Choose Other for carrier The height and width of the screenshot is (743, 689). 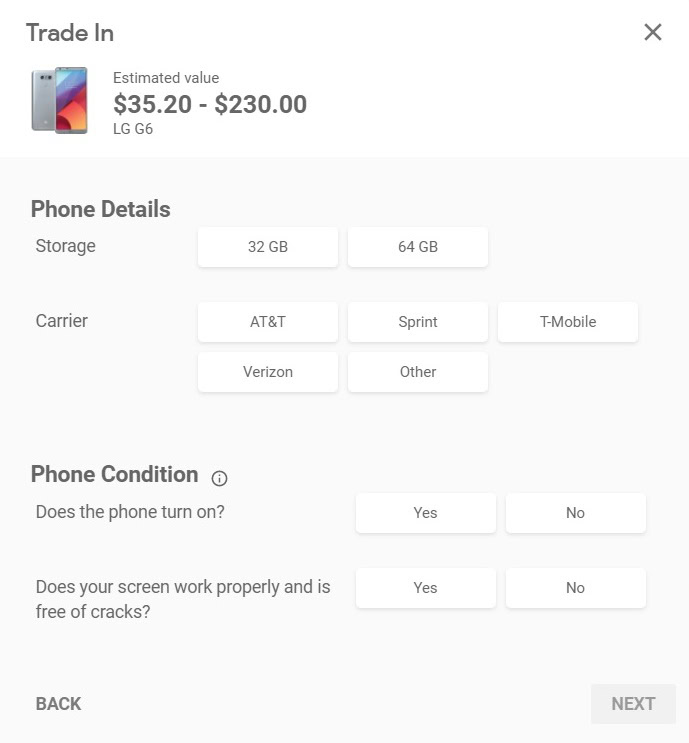click(x=418, y=372)
